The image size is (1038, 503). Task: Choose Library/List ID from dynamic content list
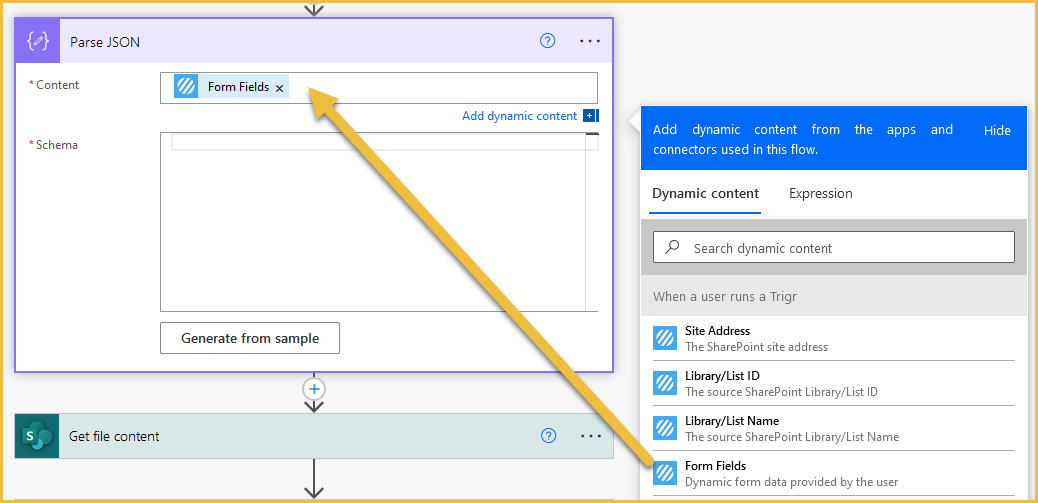click(833, 383)
